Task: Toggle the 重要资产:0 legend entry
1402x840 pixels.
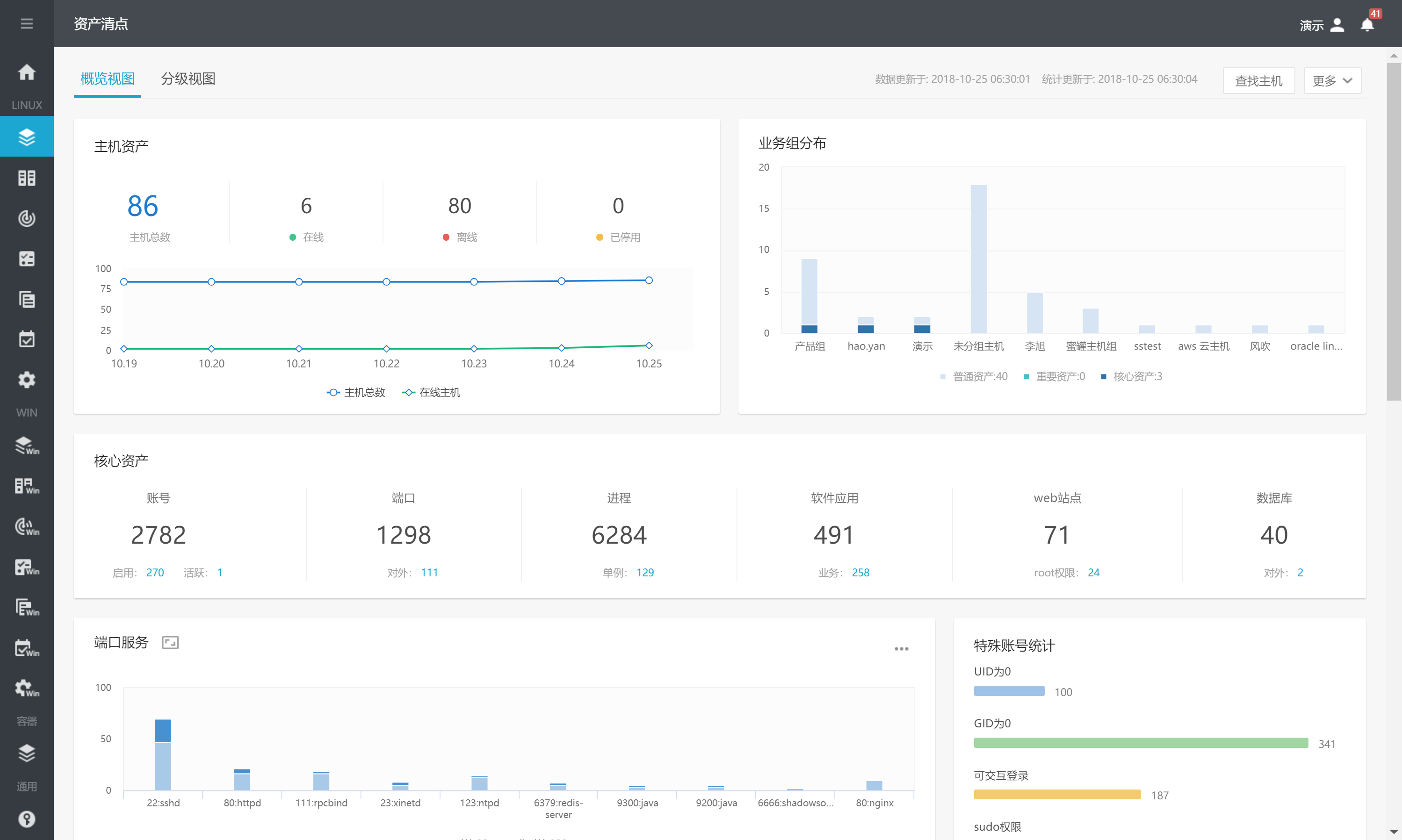Action: click(x=1054, y=376)
